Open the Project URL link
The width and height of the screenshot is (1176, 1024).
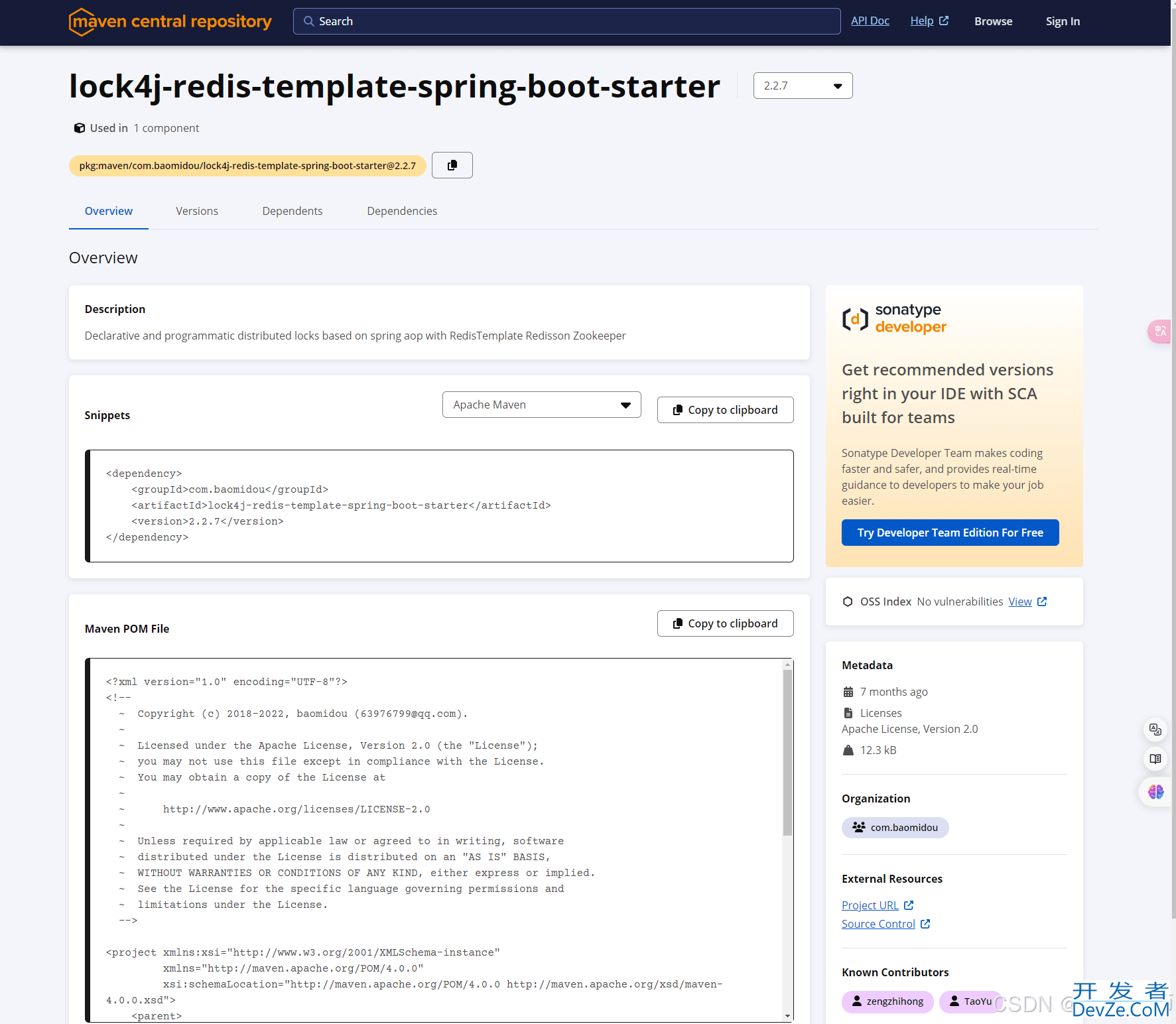870,905
